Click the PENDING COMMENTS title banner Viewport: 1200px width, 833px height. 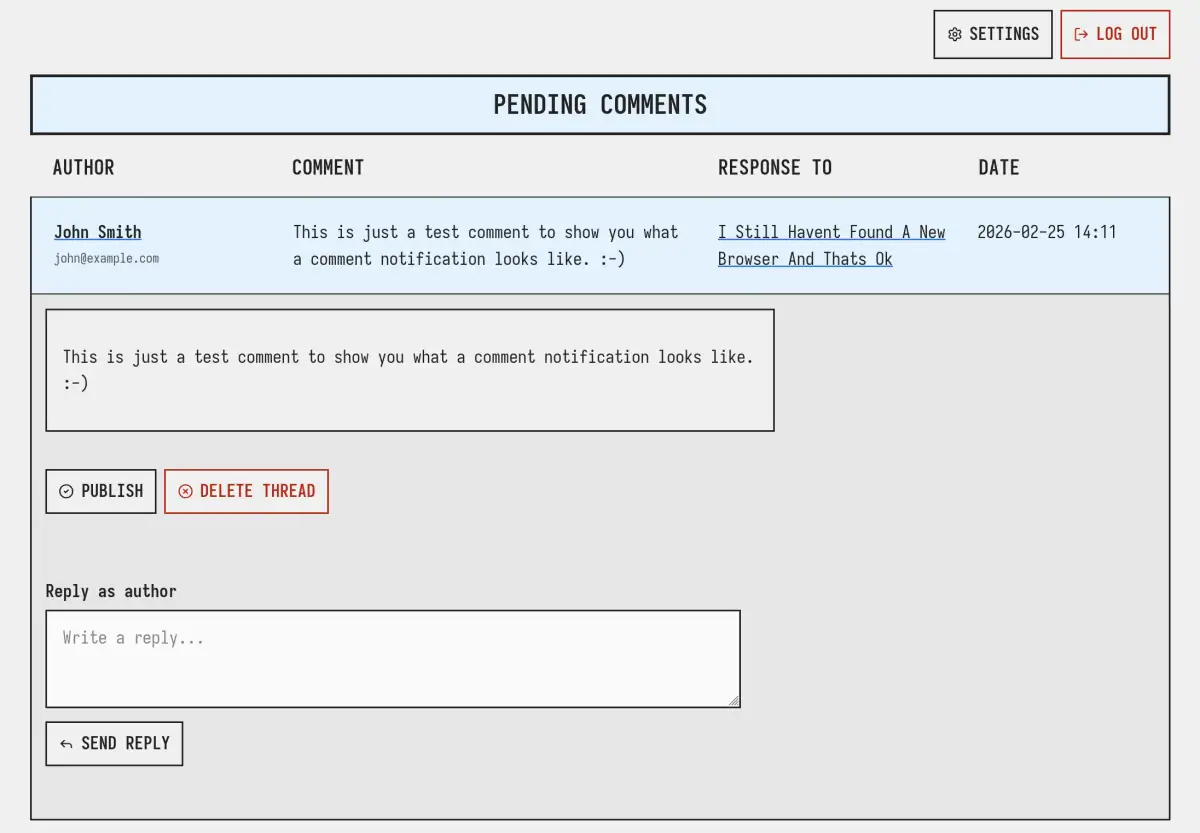[600, 104]
